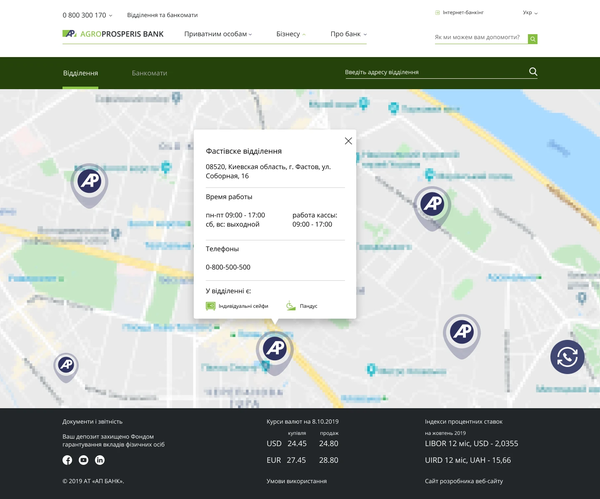Image resolution: width=600 pixels, height=499 pixels.
Task: Select the top-right AP branch map marker
Action: pyautogui.click(x=432, y=205)
